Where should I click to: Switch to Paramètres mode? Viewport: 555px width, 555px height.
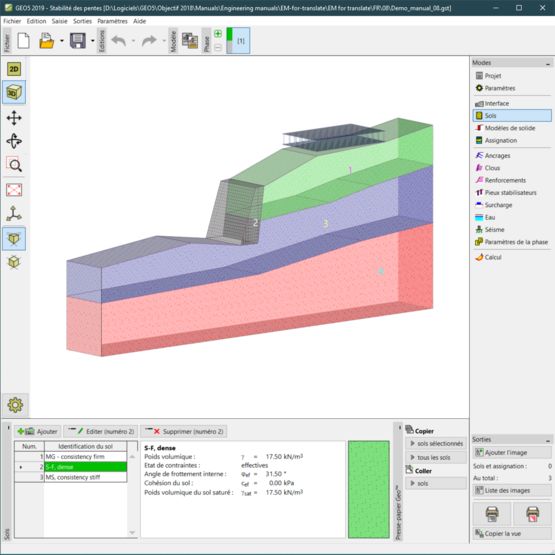[512, 88]
